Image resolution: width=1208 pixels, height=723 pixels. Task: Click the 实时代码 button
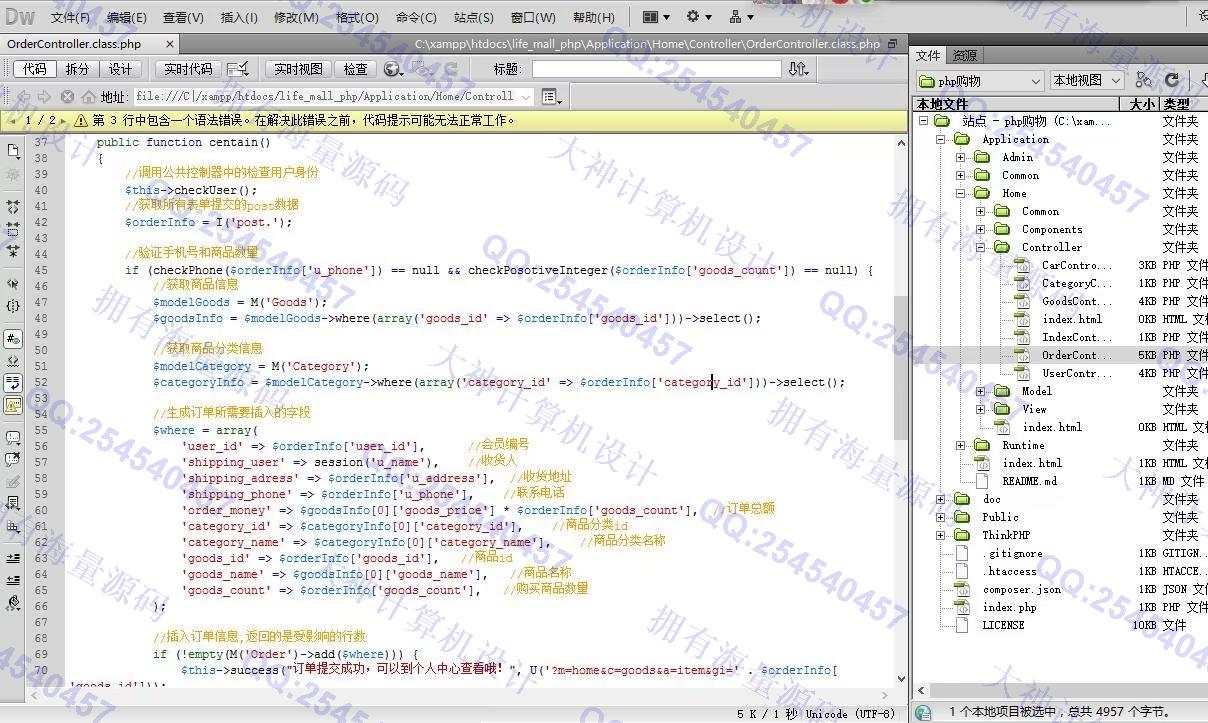[x=189, y=69]
